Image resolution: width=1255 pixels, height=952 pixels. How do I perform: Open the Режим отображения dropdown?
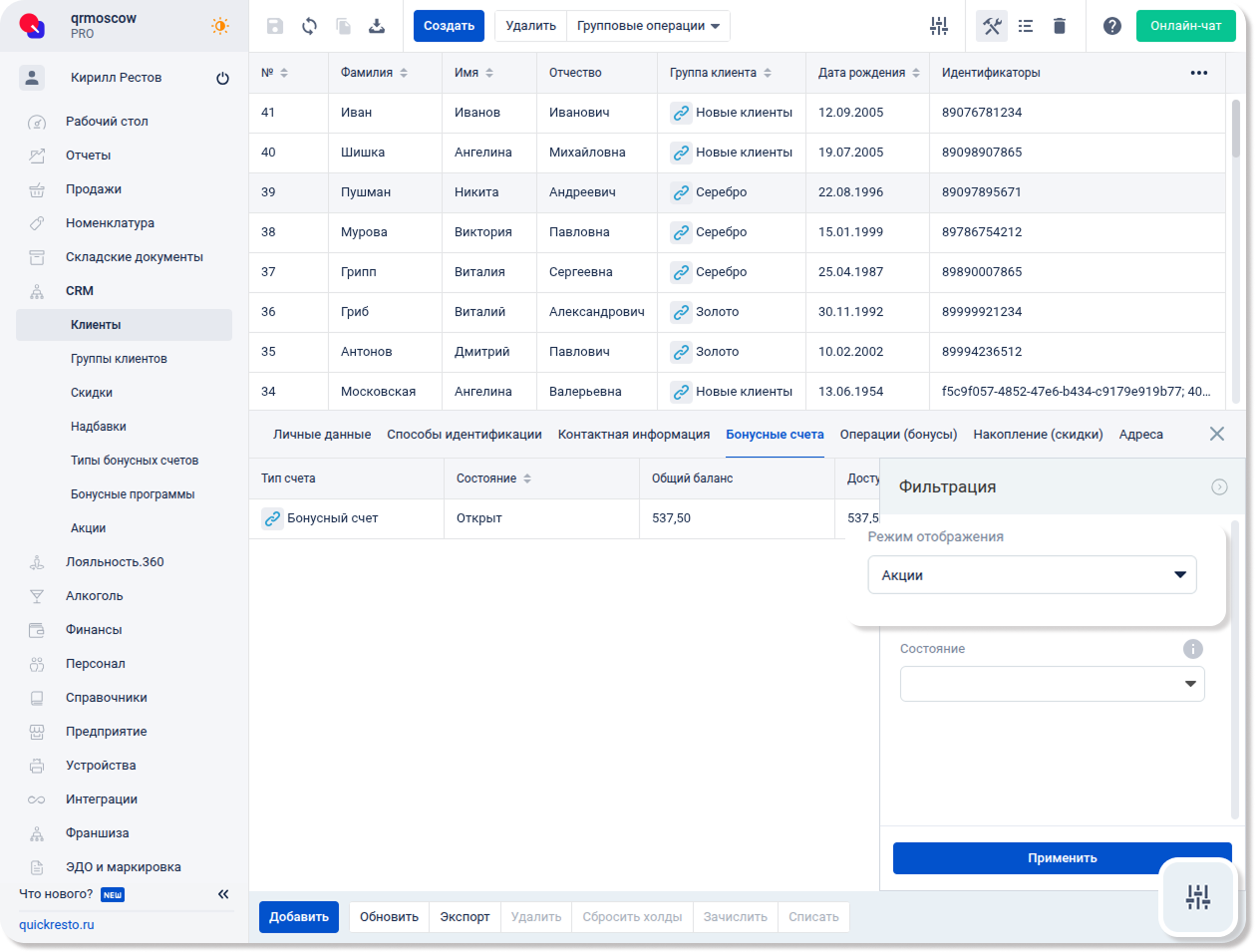1032,575
